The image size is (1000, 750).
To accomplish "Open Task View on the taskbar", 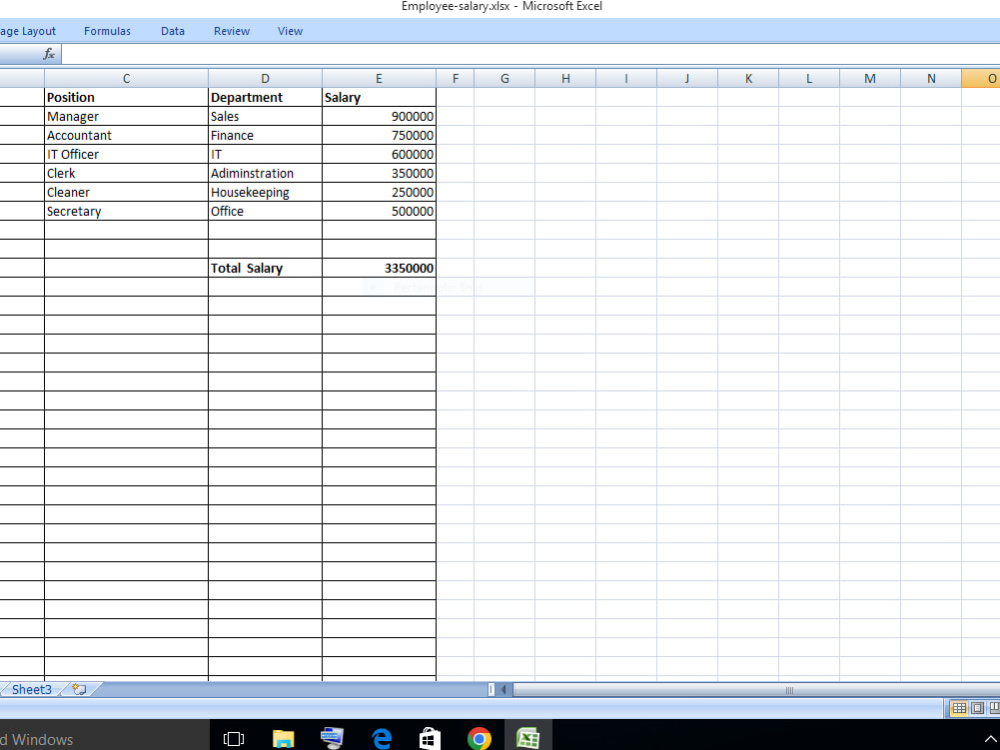I will point(233,739).
